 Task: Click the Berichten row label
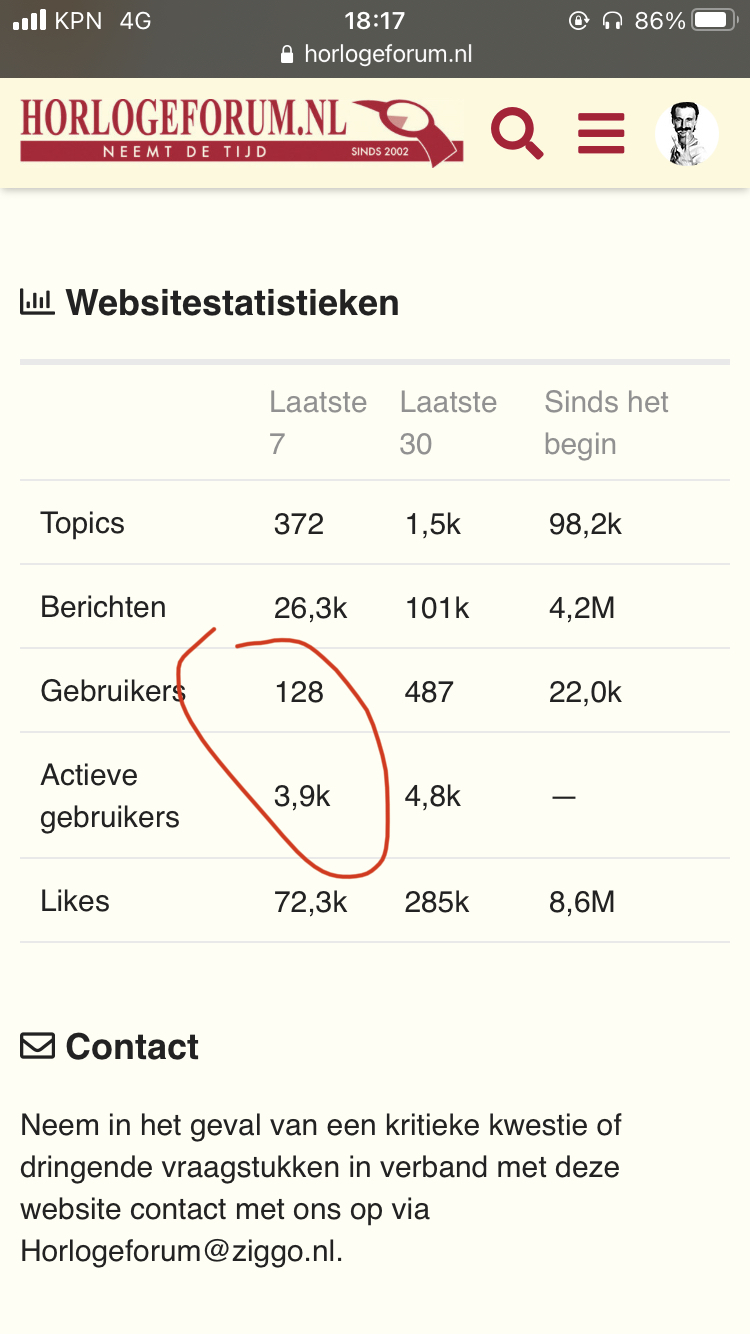(x=103, y=607)
